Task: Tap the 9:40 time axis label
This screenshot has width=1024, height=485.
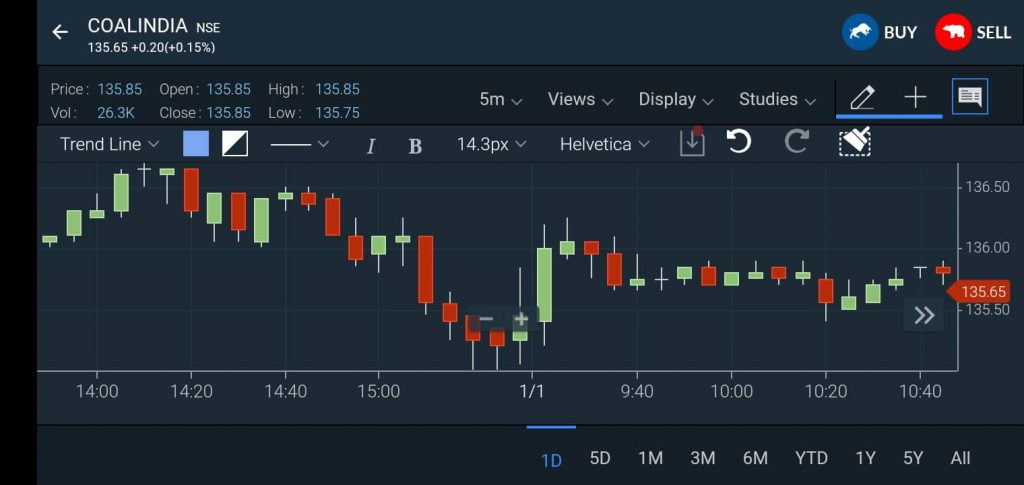Action: coord(637,392)
